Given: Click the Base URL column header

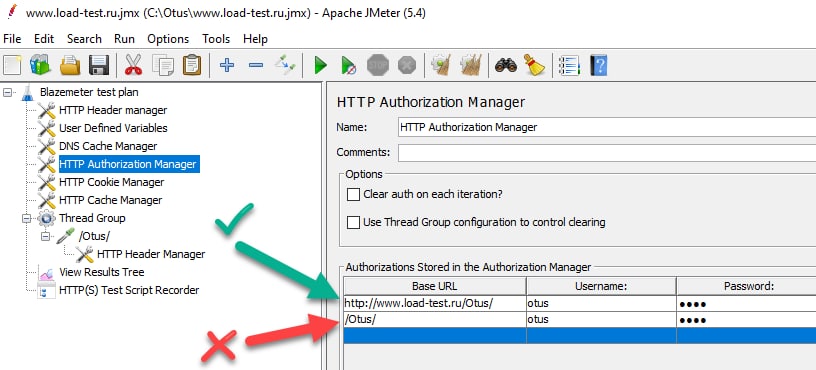Looking at the screenshot, I should tap(435, 286).
